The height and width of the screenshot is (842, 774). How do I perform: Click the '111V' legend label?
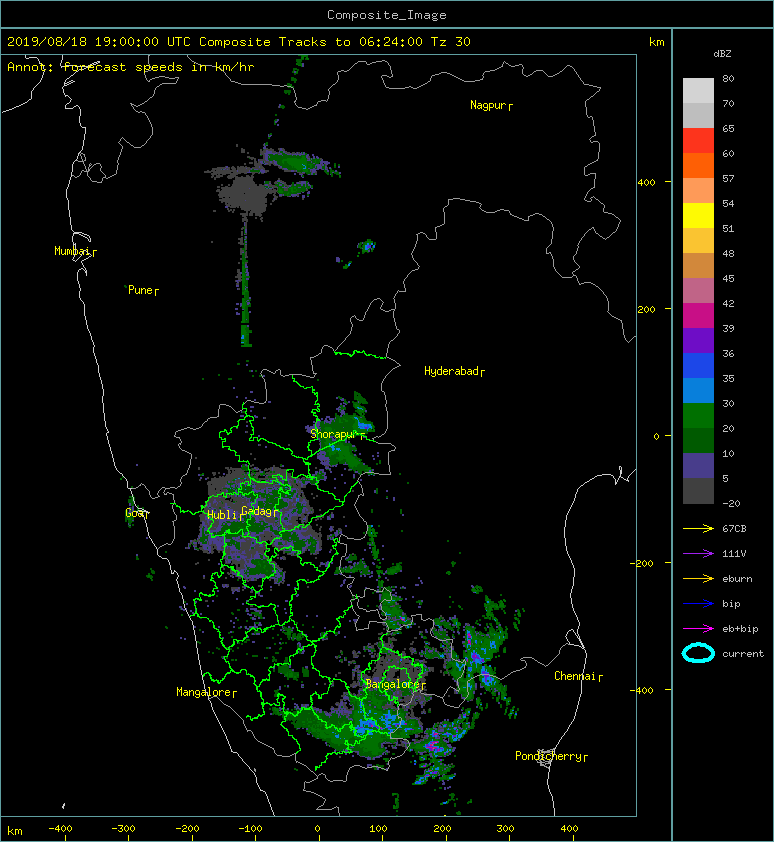click(734, 554)
